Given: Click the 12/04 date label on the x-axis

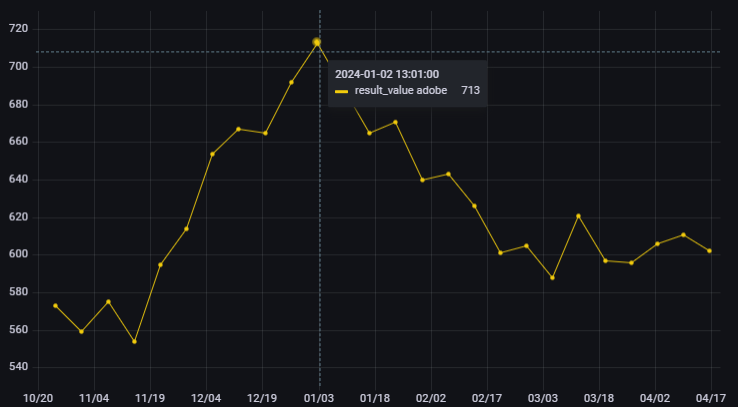Looking at the screenshot, I should pos(206,399).
